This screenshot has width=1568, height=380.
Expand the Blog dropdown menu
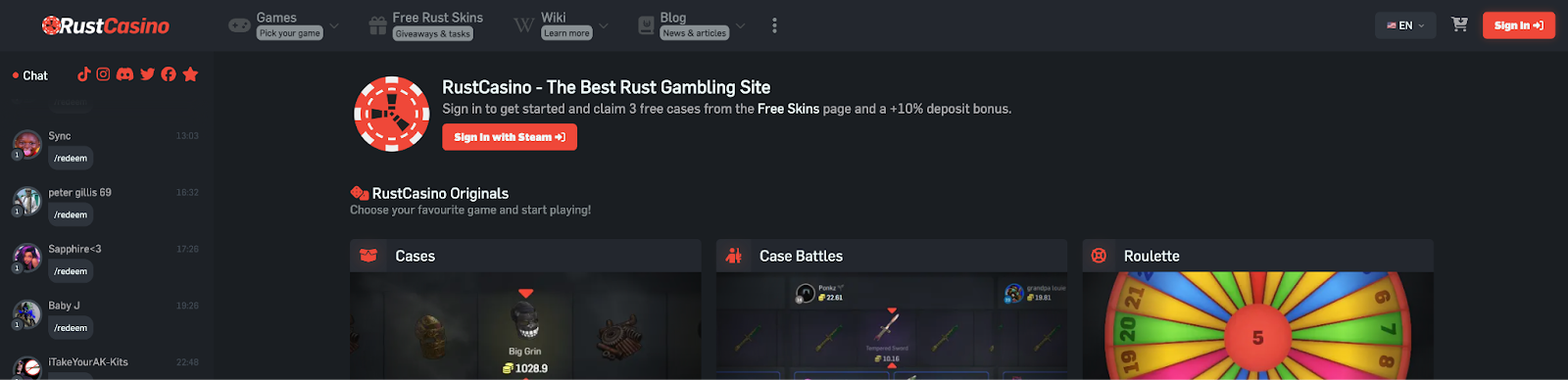coord(691,25)
